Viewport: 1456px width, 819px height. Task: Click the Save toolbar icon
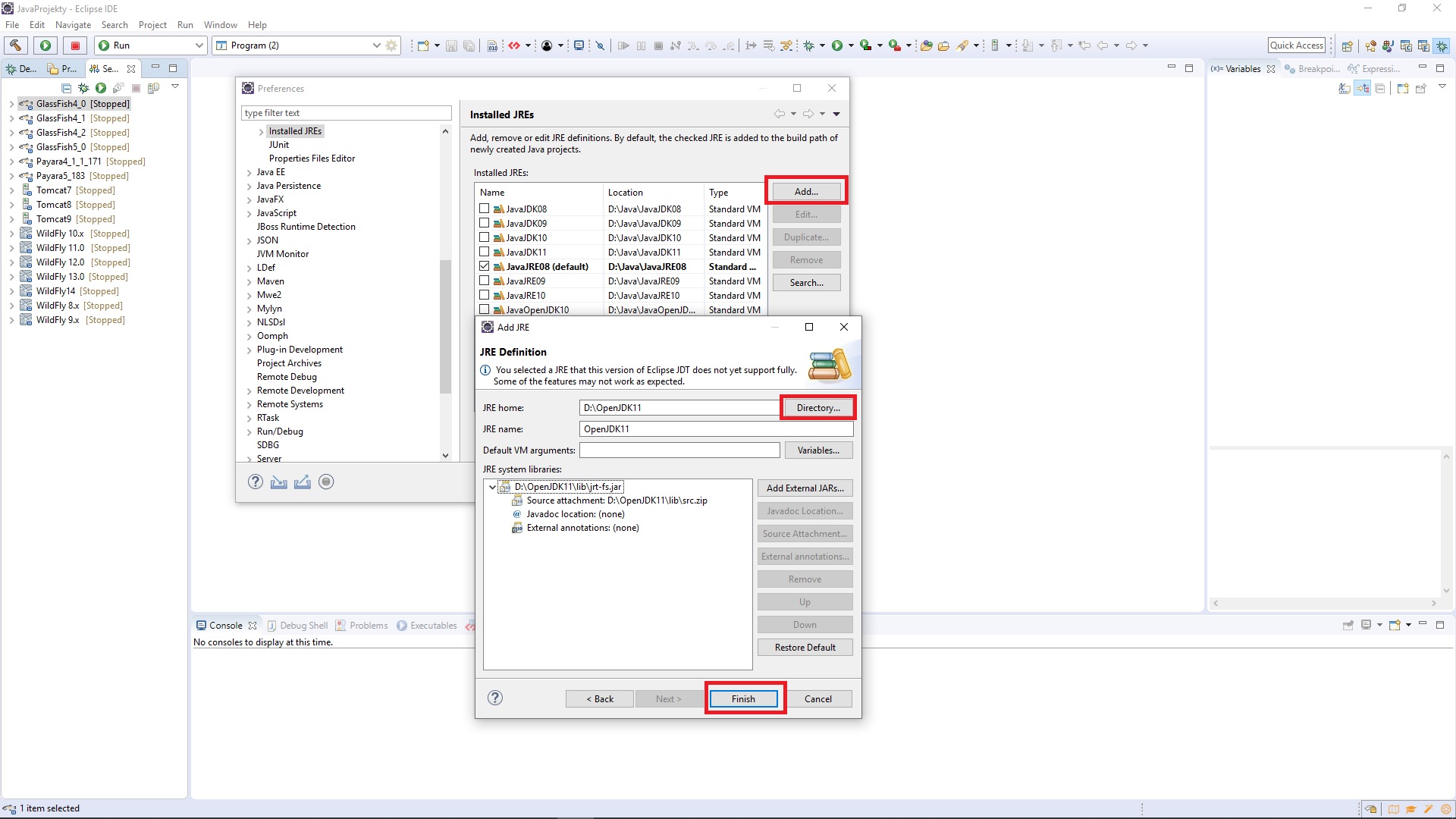451,45
